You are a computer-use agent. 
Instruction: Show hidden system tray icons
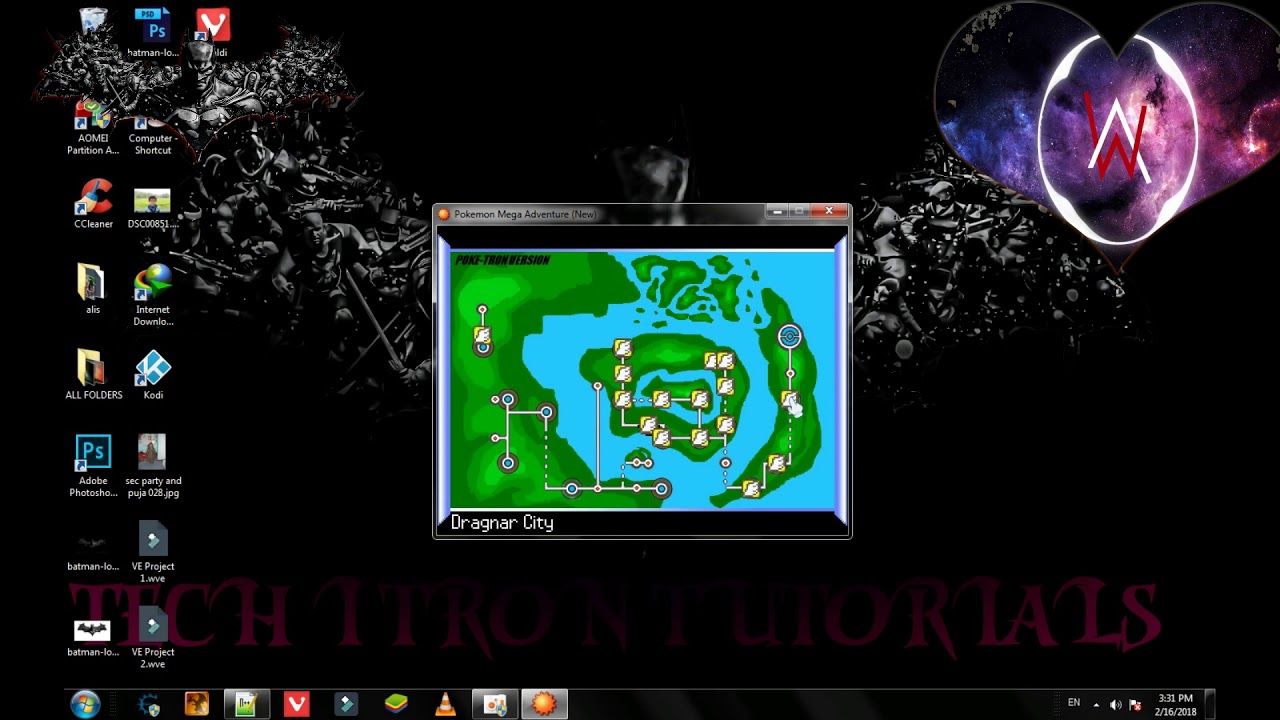coord(1096,704)
